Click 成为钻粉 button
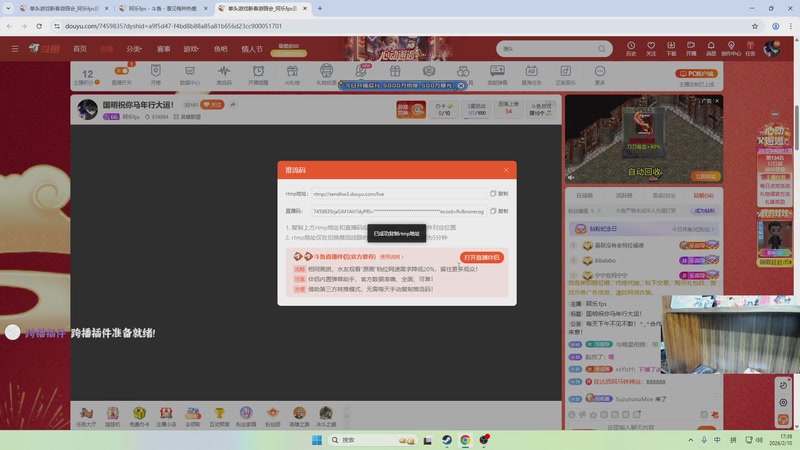 704,211
